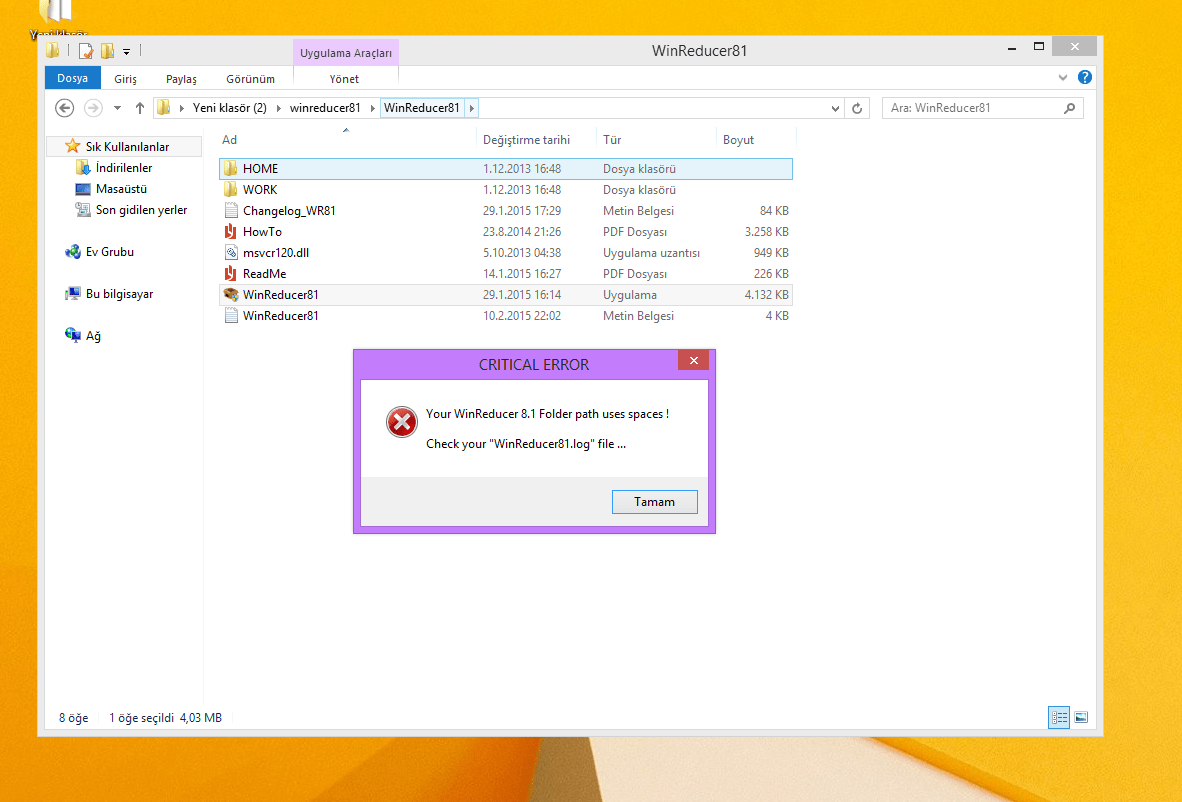Select the HOME folder icon

pyautogui.click(x=231, y=168)
